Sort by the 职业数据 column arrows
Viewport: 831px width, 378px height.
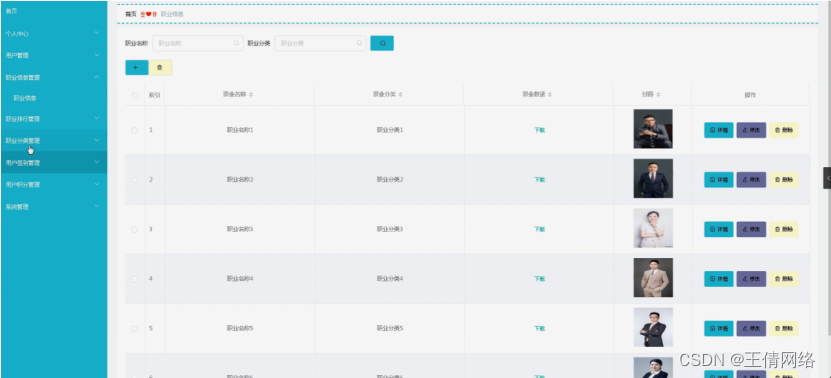click(550, 94)
